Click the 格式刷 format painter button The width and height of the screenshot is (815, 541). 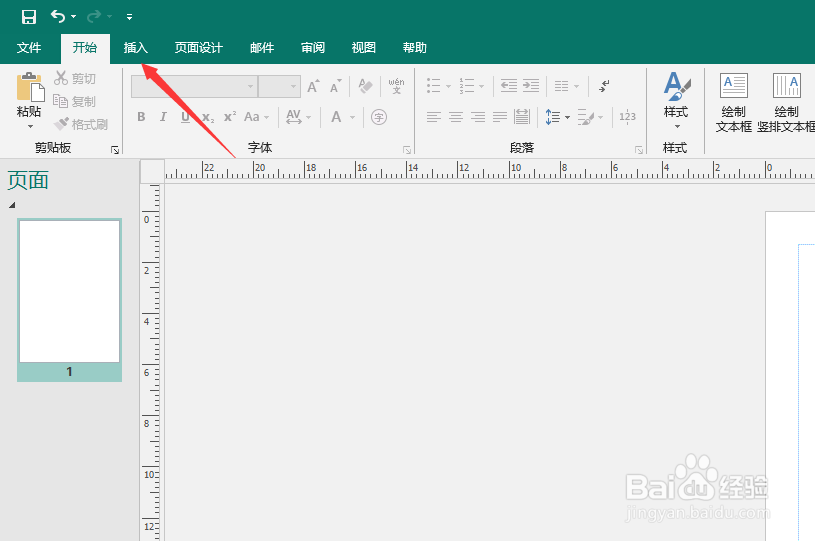[x=81, y=124]
